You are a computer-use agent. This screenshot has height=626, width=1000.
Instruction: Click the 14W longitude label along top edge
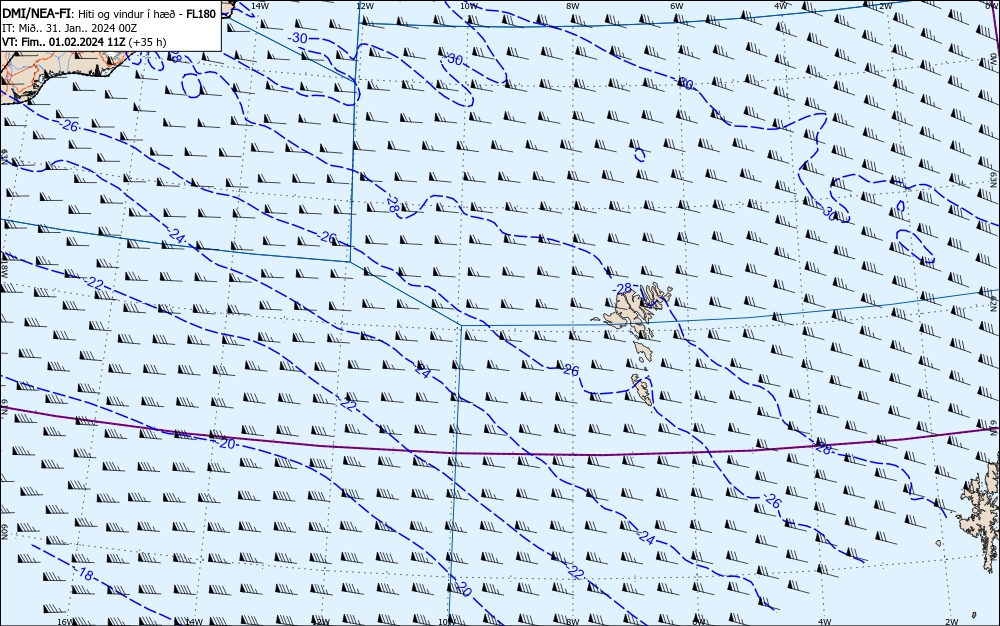coord(259,6)
